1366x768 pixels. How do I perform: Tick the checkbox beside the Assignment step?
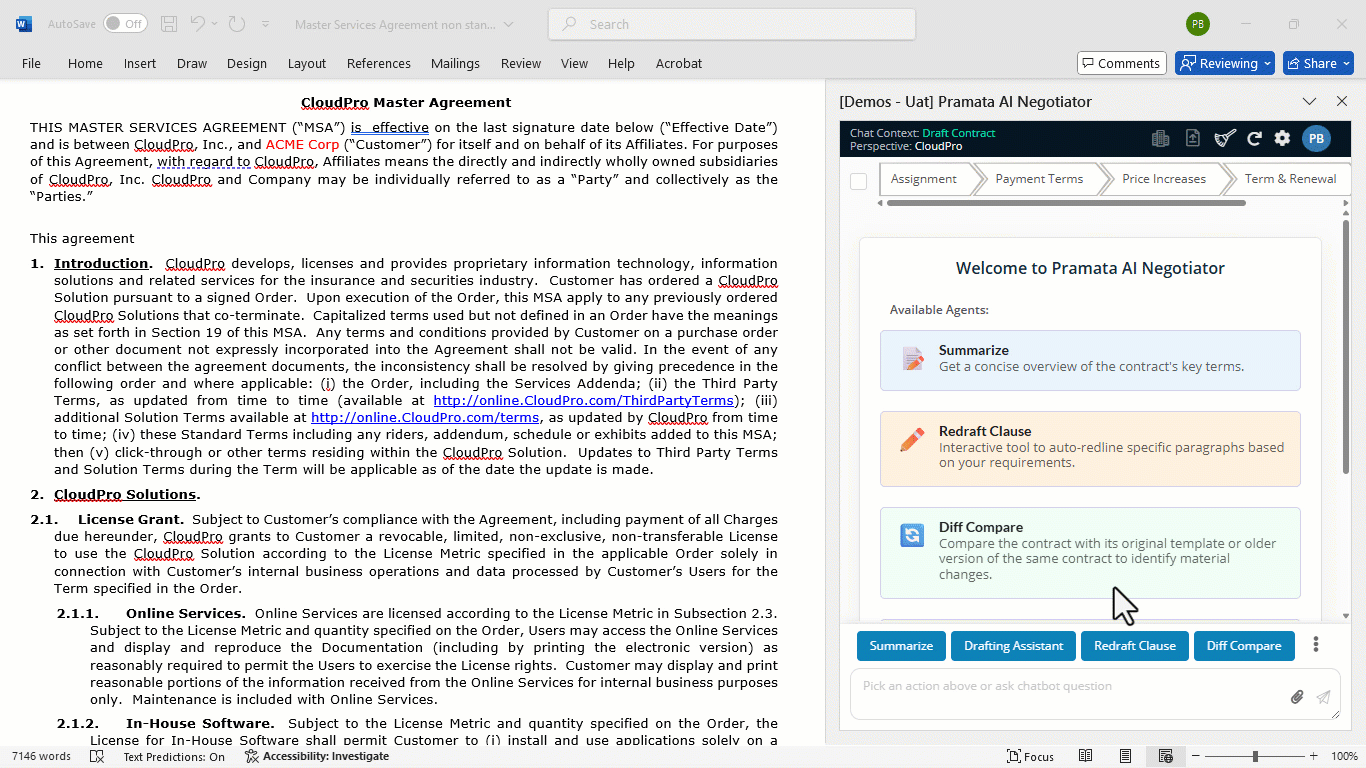pos(858,181)
